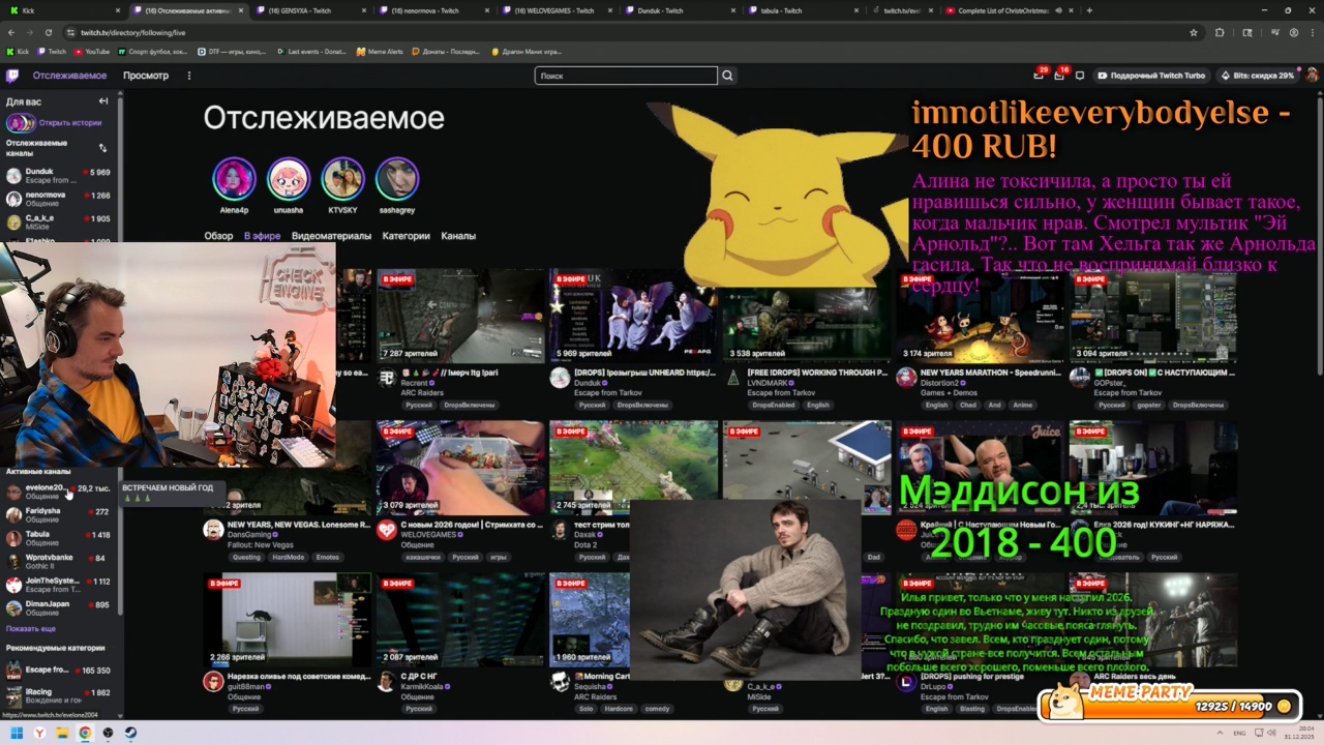This screenshot has width=1324, height=745.
Task: Open Faridysha channel in sidebar
Action: [x=58, y=515]
